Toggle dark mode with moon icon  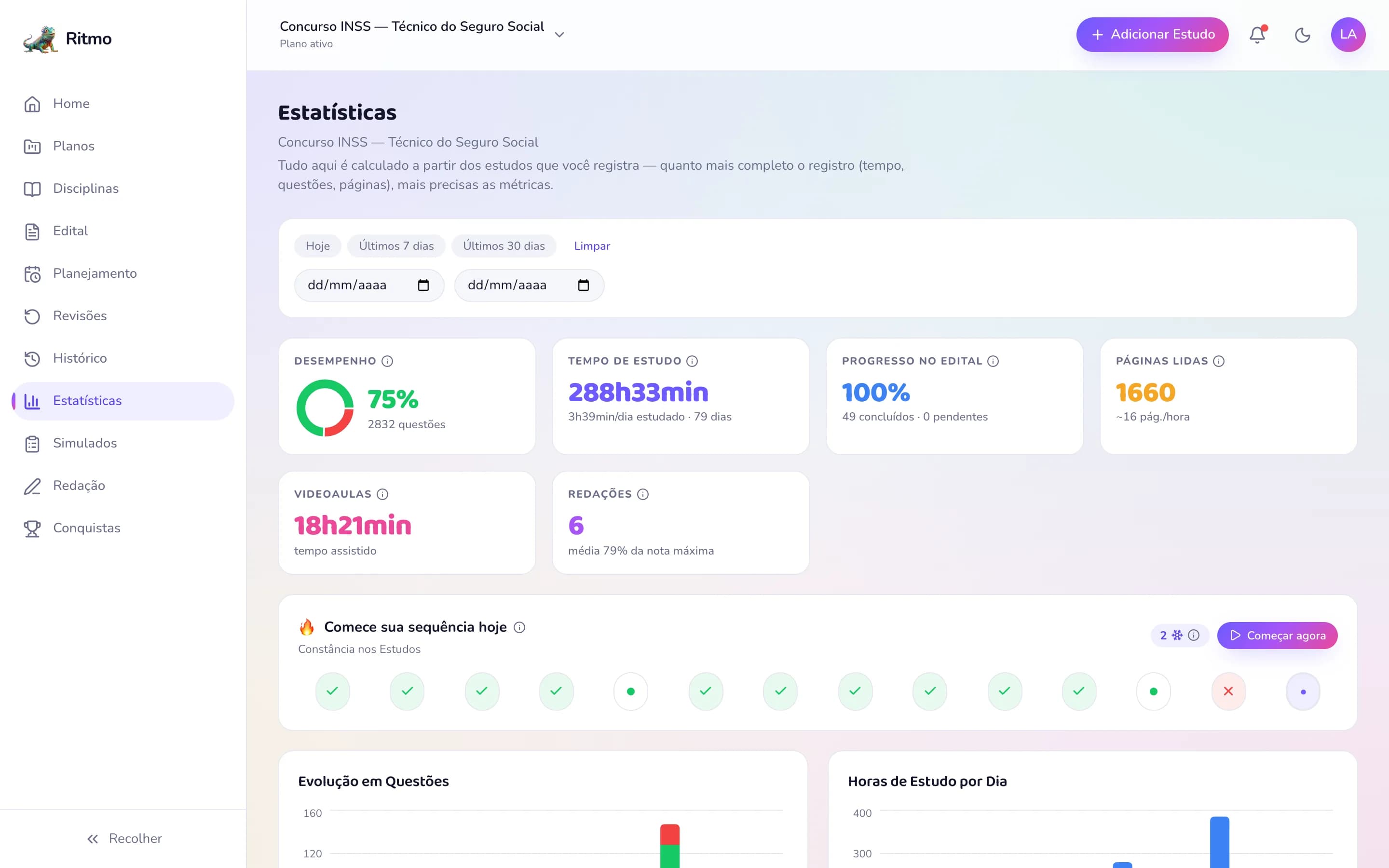pyautogui.click(x=1302, y=34)
